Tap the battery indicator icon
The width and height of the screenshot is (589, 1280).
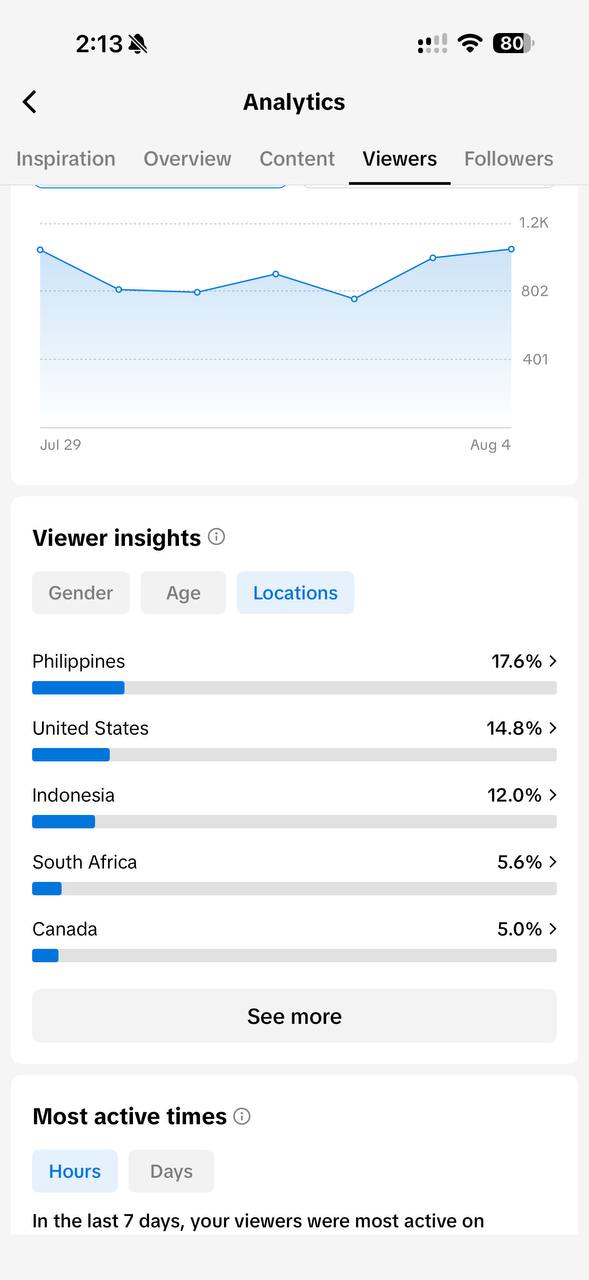click(x=513, y=43)
